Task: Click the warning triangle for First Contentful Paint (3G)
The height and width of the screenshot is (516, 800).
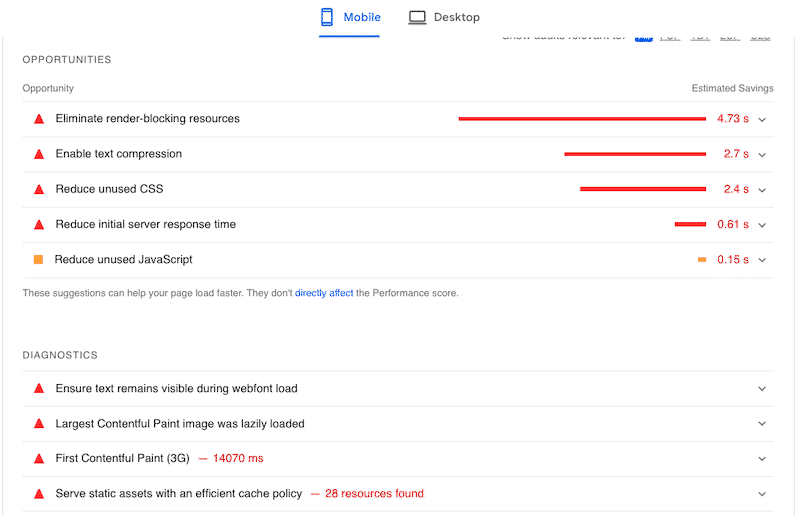Action: click(39, 459)
